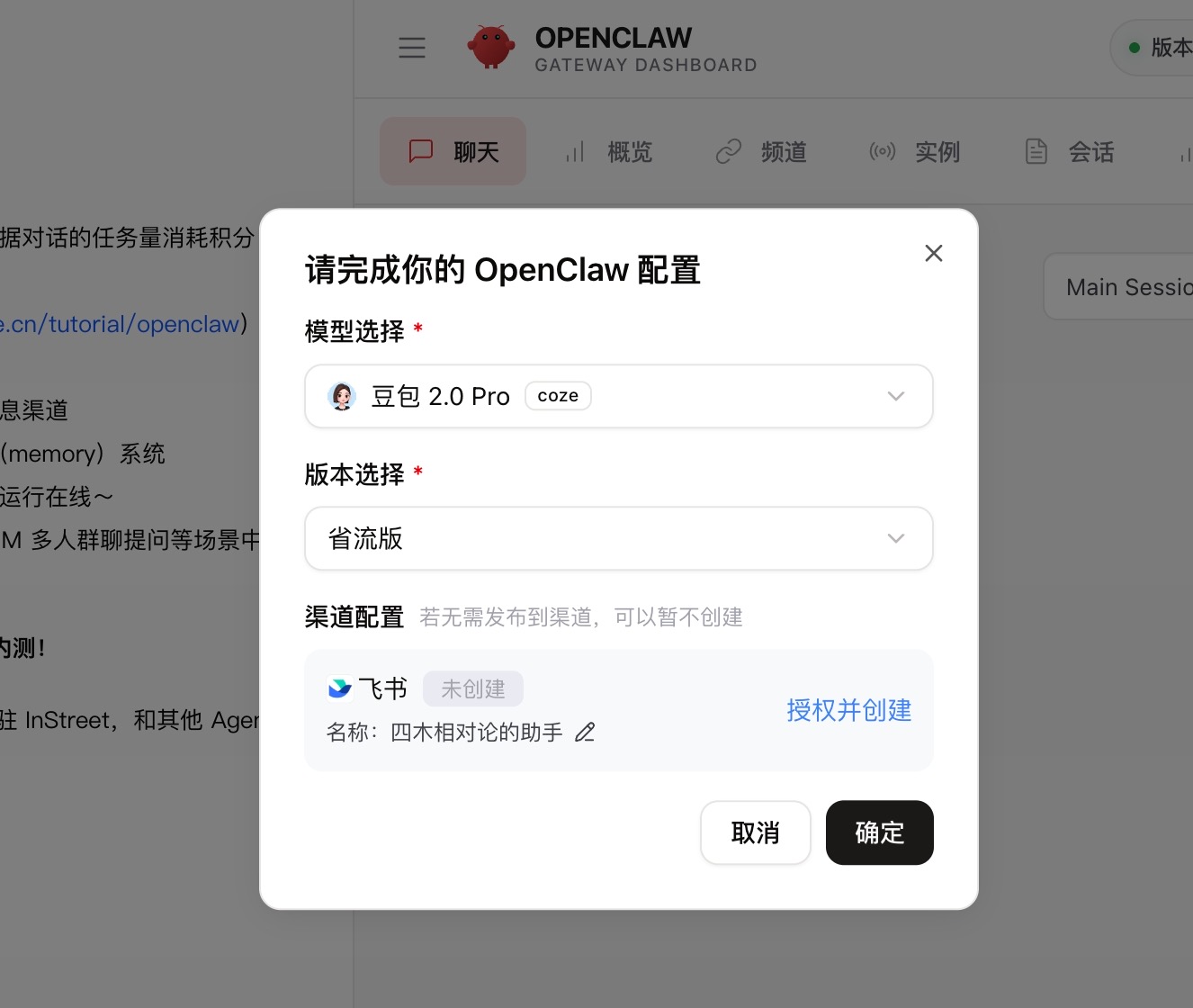Go to the 会话 tab

(x=1069, y=151)
